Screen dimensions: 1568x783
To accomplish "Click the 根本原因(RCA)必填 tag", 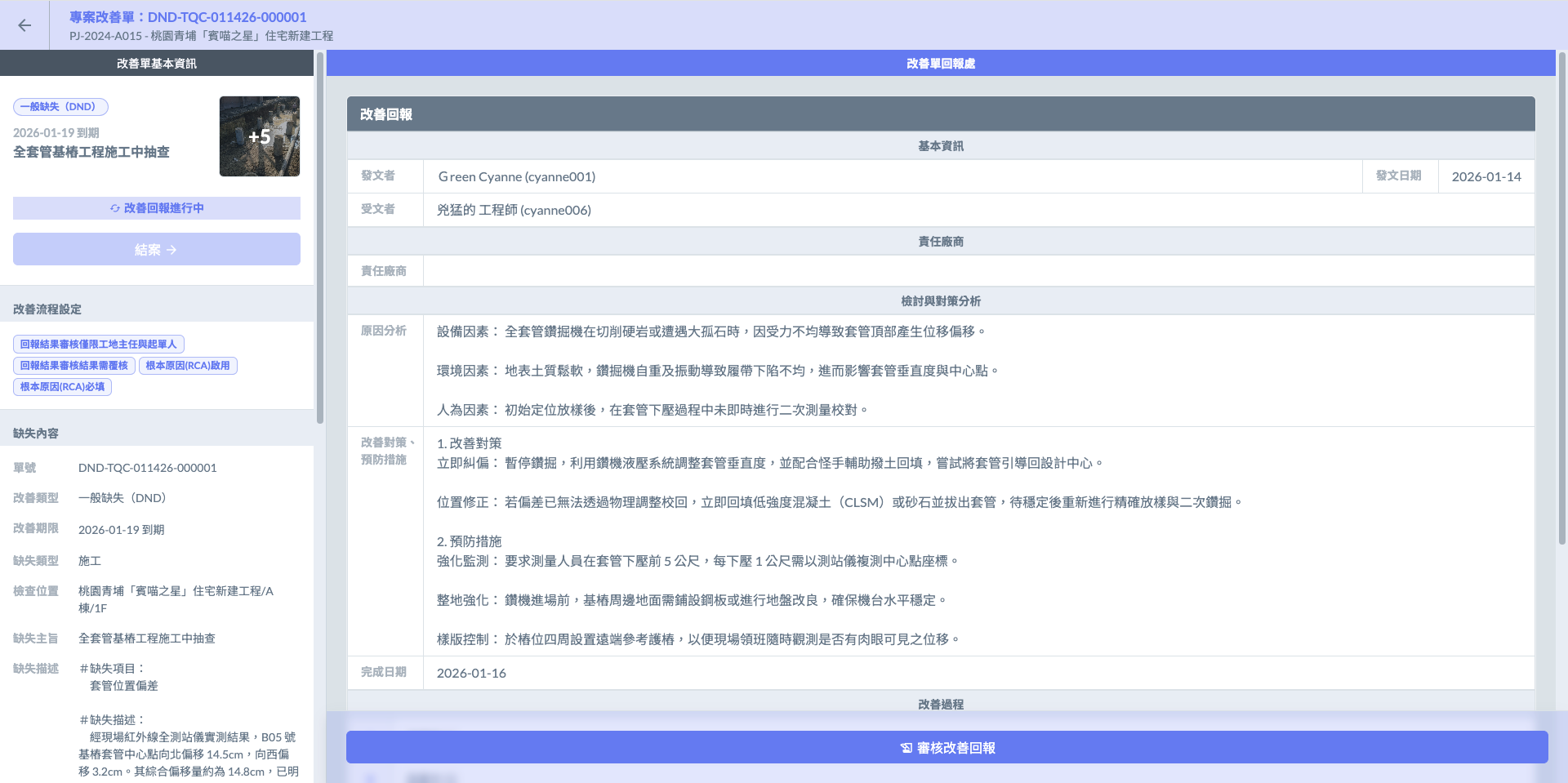I will [62, 387].
